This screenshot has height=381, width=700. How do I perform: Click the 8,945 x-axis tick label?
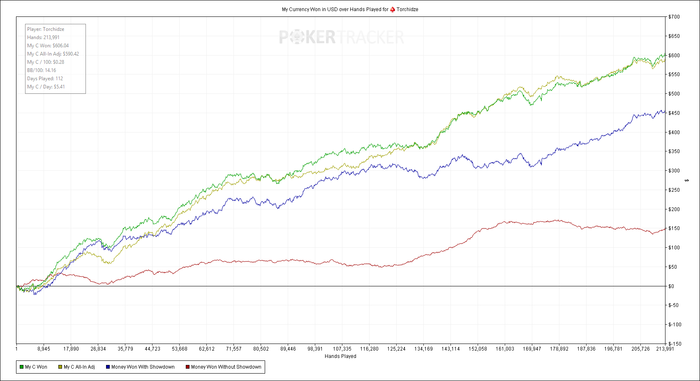44,349
